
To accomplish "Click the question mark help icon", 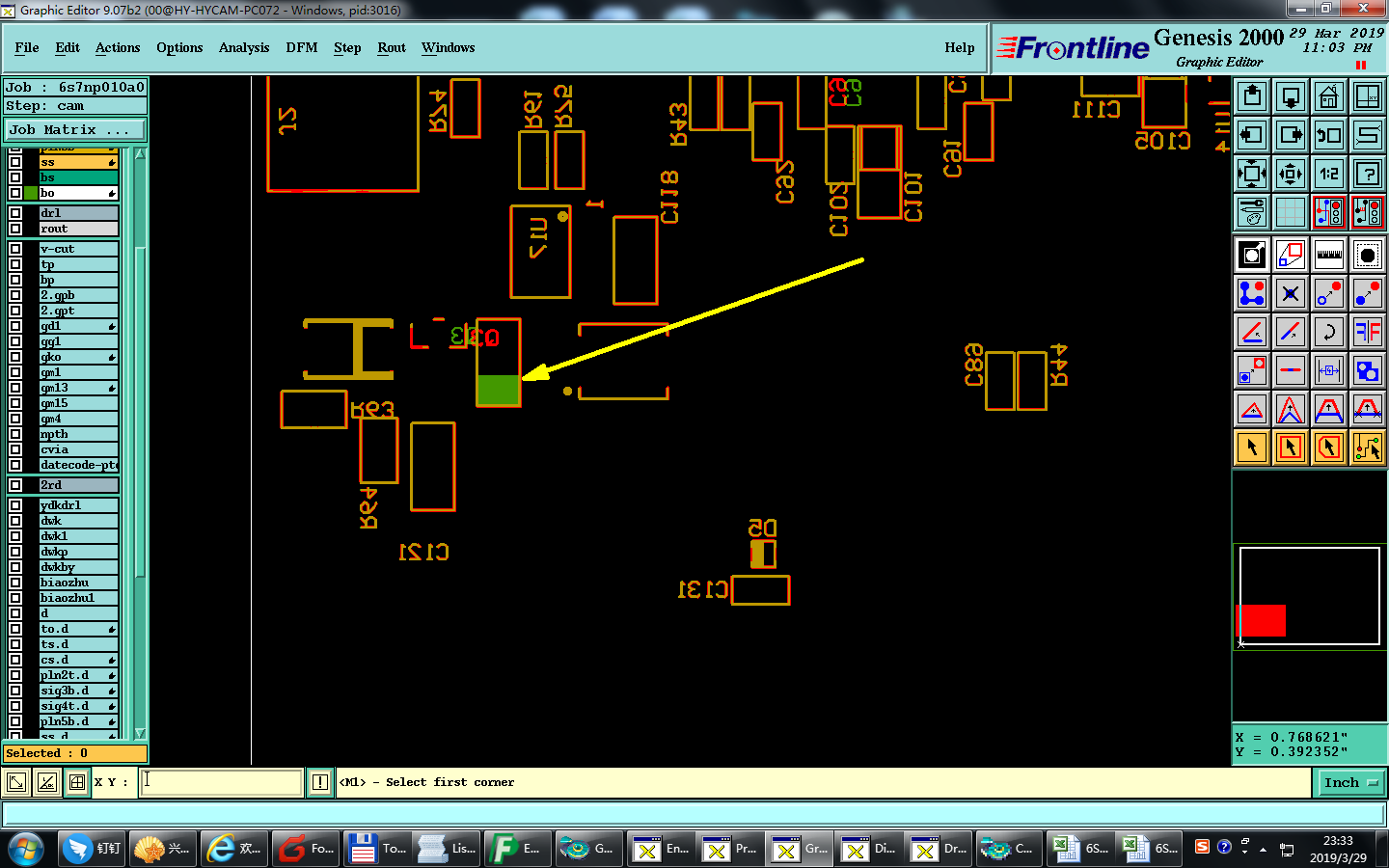I will [1368, 174].
